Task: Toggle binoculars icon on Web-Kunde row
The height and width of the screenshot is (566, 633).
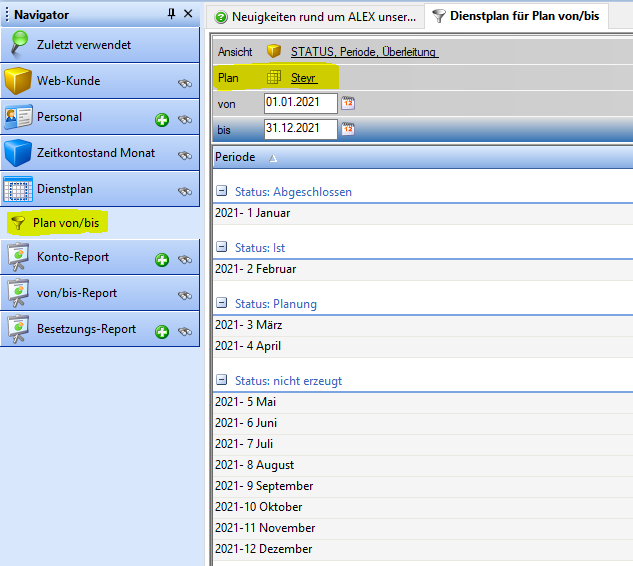Action: click(185, 84)
